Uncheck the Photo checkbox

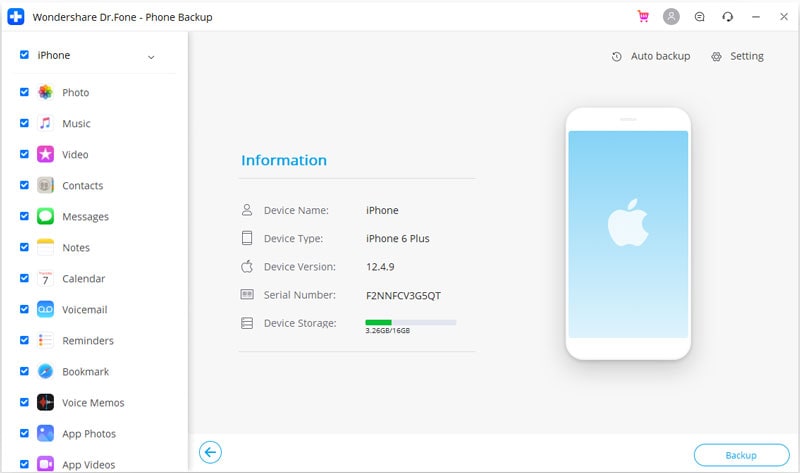pos(24,92)
